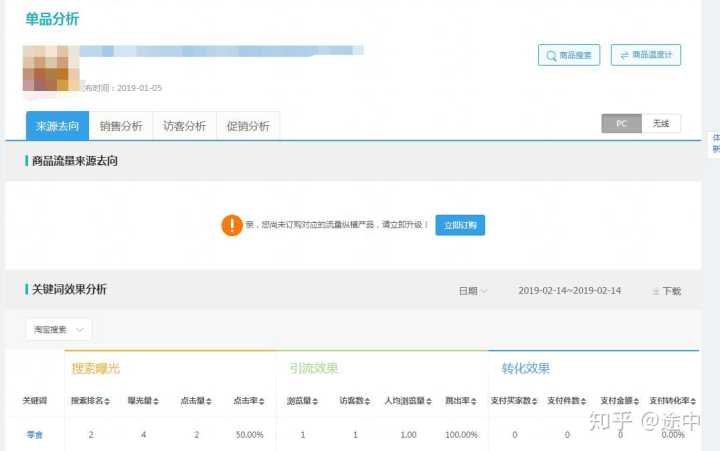This screenshot has height=451, width=720.
Task: Switch to the 销售分析 tab
Action: click(x=120, y=126)
